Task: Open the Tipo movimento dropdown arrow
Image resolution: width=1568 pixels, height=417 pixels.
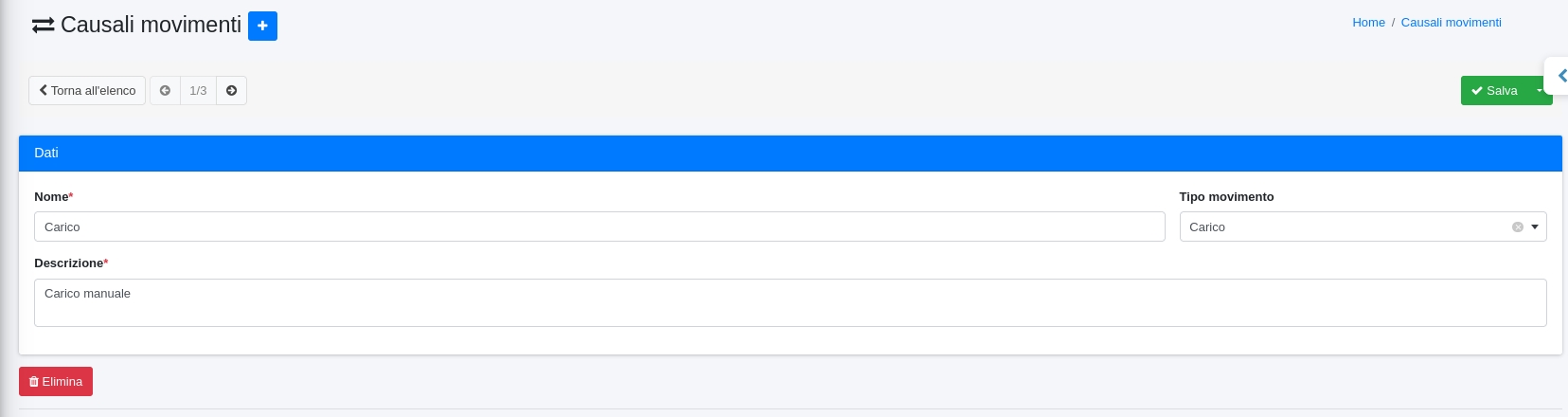Action: [x=1535, y=227]
